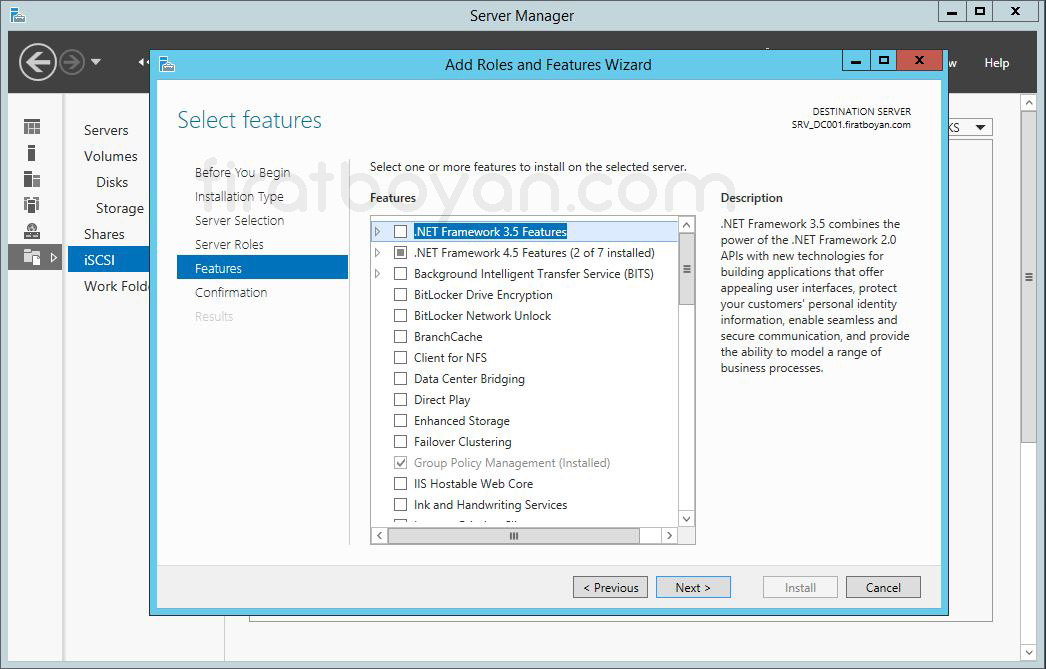Toggle .NET Framework 4.5 Features checkbox
This screenshot has width=1046, height=669.
pyautogui.click(x=400, y=253)
